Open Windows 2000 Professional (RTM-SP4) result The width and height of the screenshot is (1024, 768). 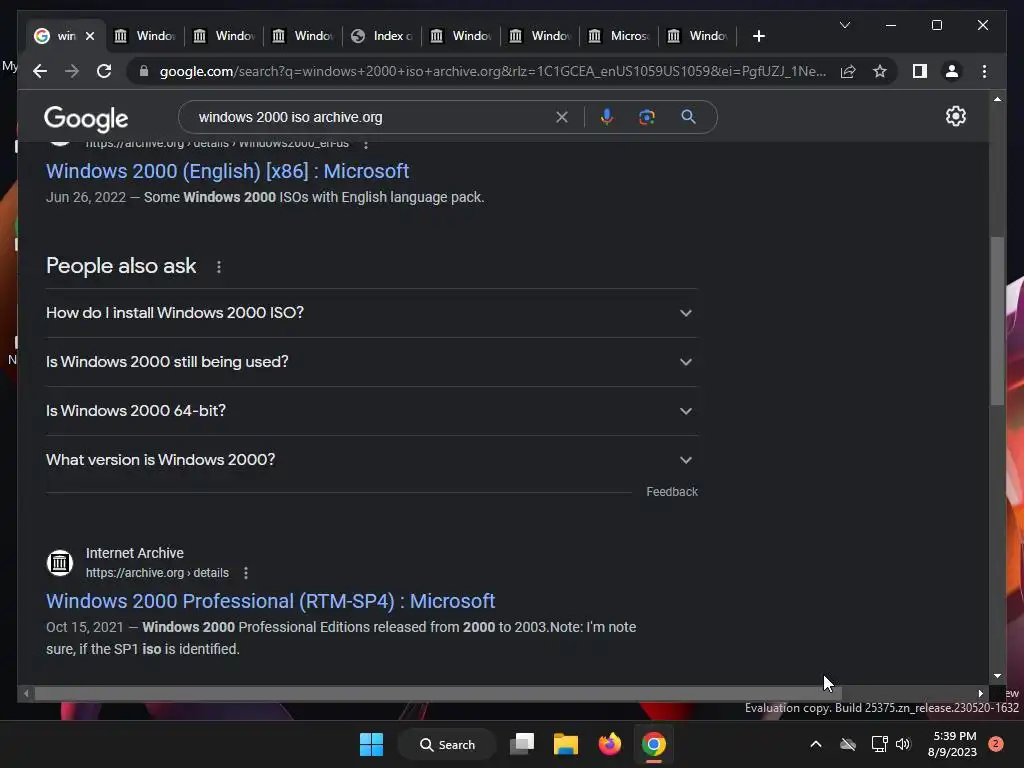click(x=270, y=601)
